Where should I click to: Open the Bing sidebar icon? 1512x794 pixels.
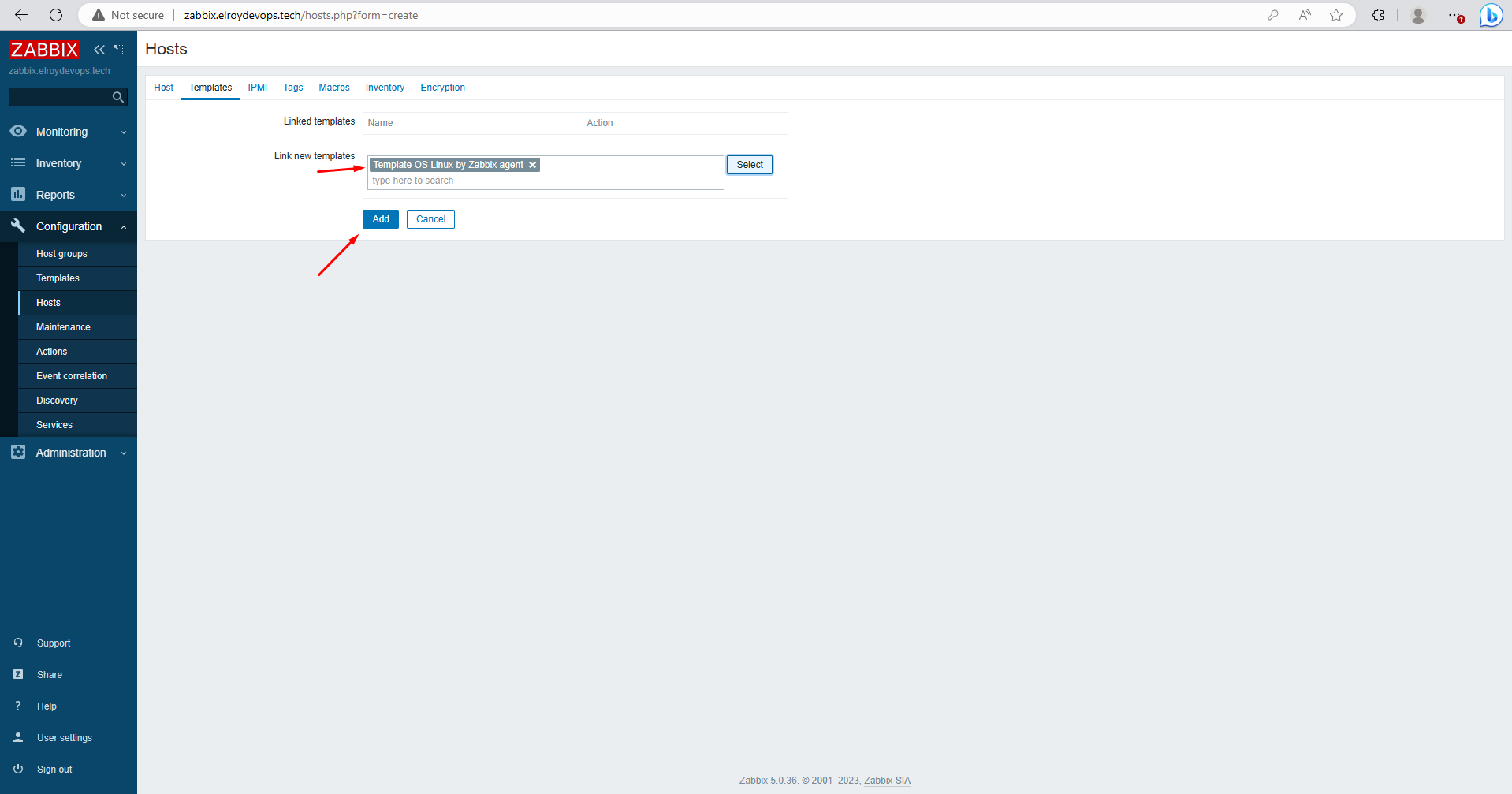(x=1492, y=15)
